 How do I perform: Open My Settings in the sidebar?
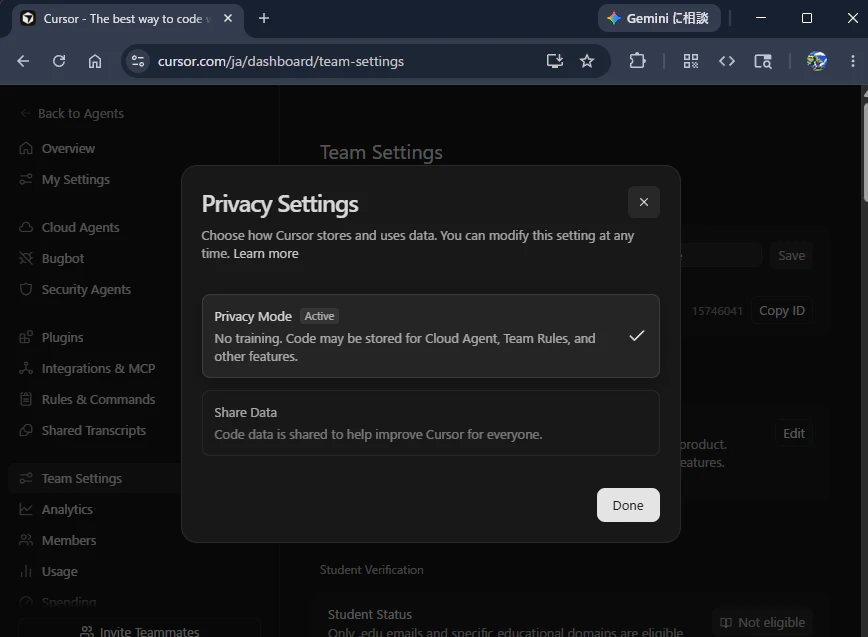pos(76,179)
